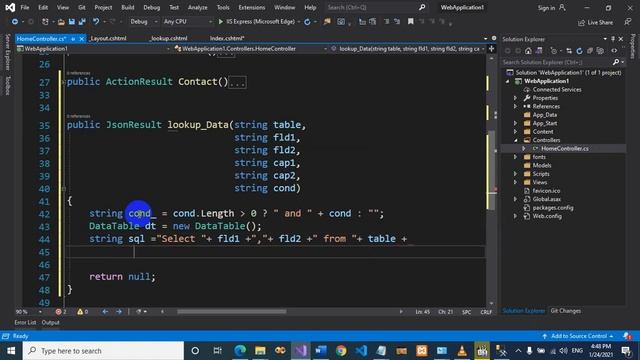Click the notifications icon in VS status bar
Image resolution: width=640 pixels, height=360 pixels.
pyautogui.click(x=627, y=336)
